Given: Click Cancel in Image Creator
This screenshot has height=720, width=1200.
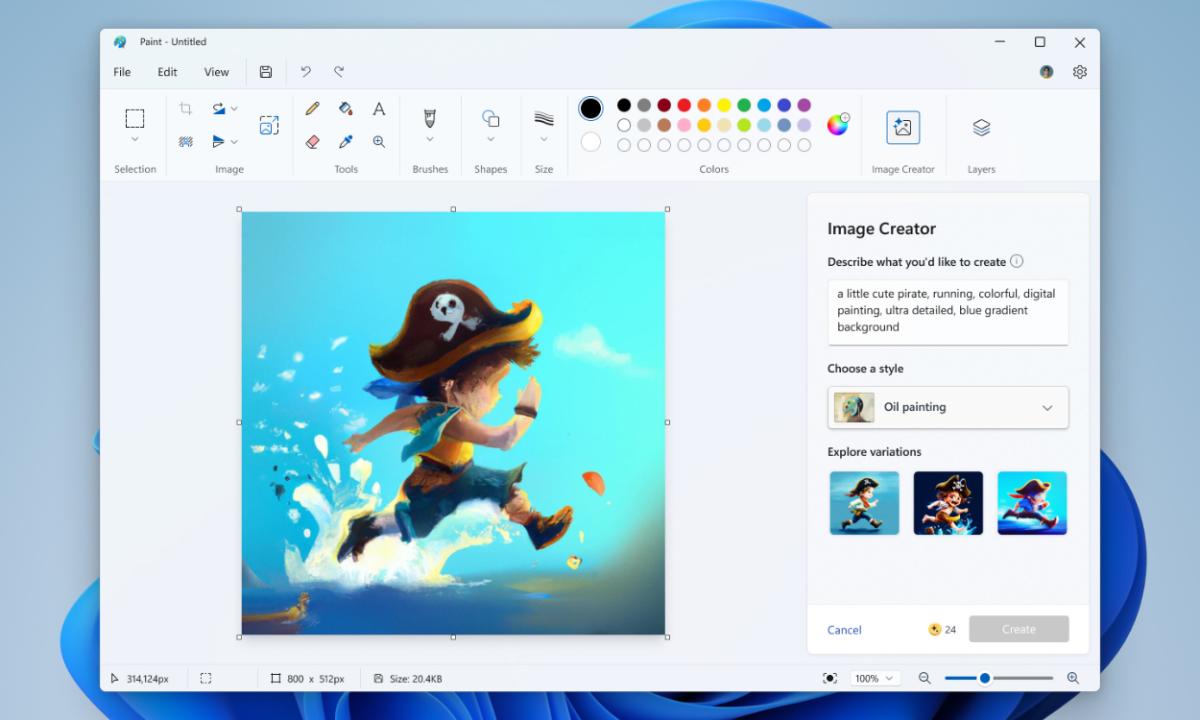Looking at the screenshot, I should pyautogui.click(x=844, y=630).
